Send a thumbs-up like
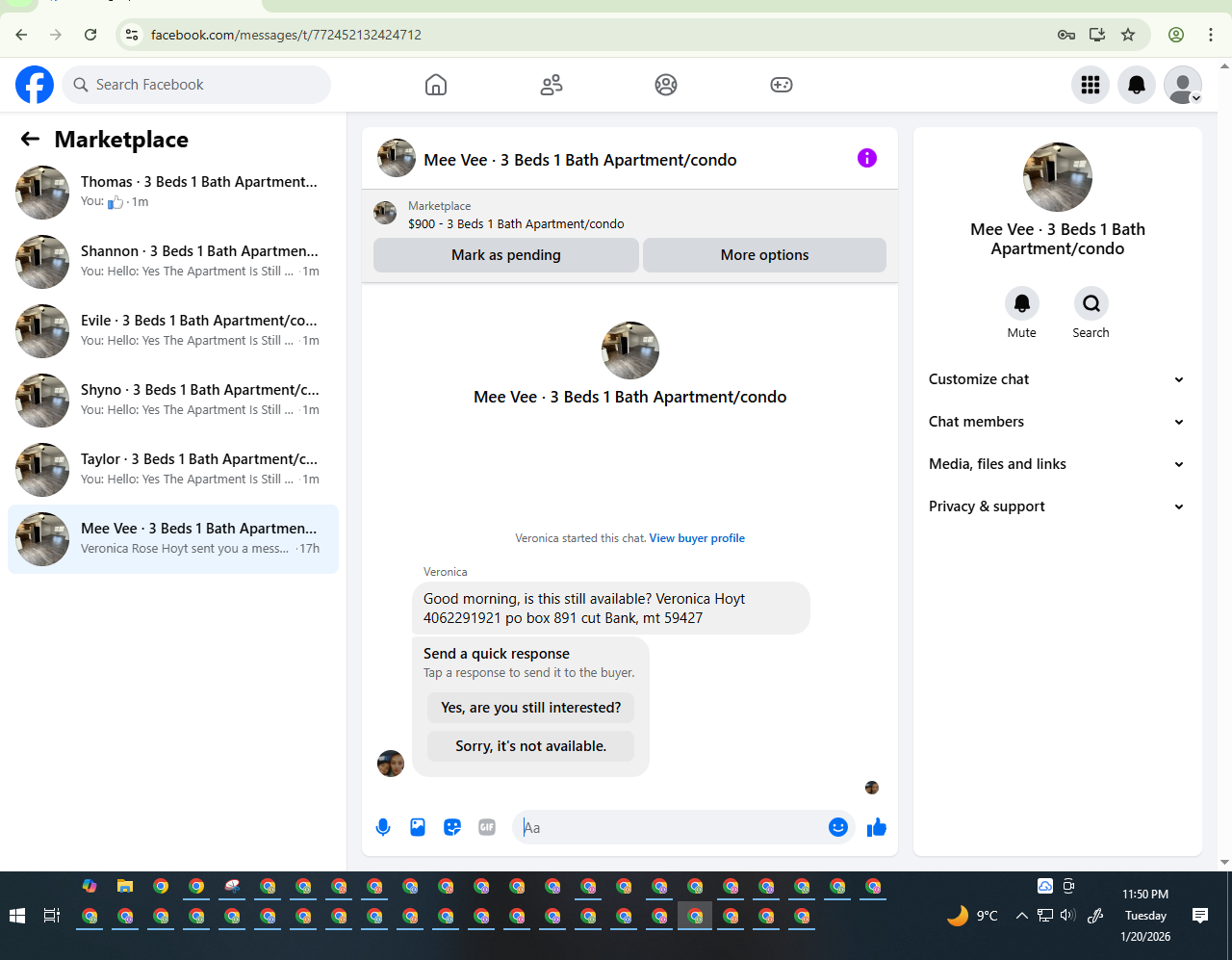This screenshot has width=1232, height=960. pos(877,827)
